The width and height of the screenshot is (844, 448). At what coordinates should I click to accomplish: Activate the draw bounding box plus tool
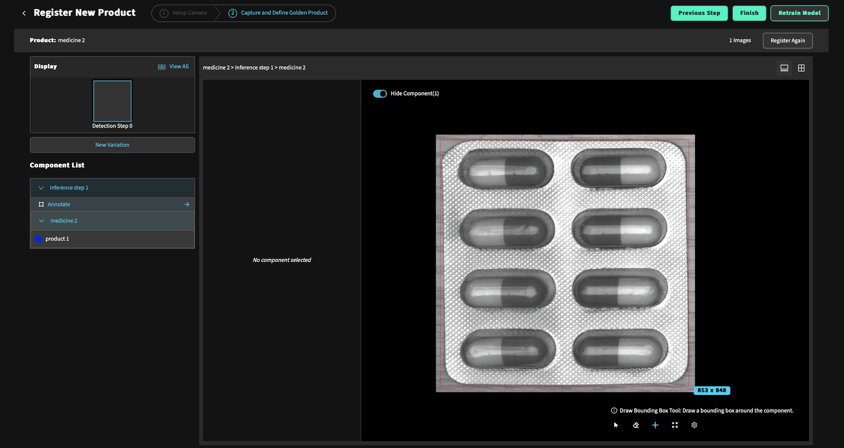655,425
